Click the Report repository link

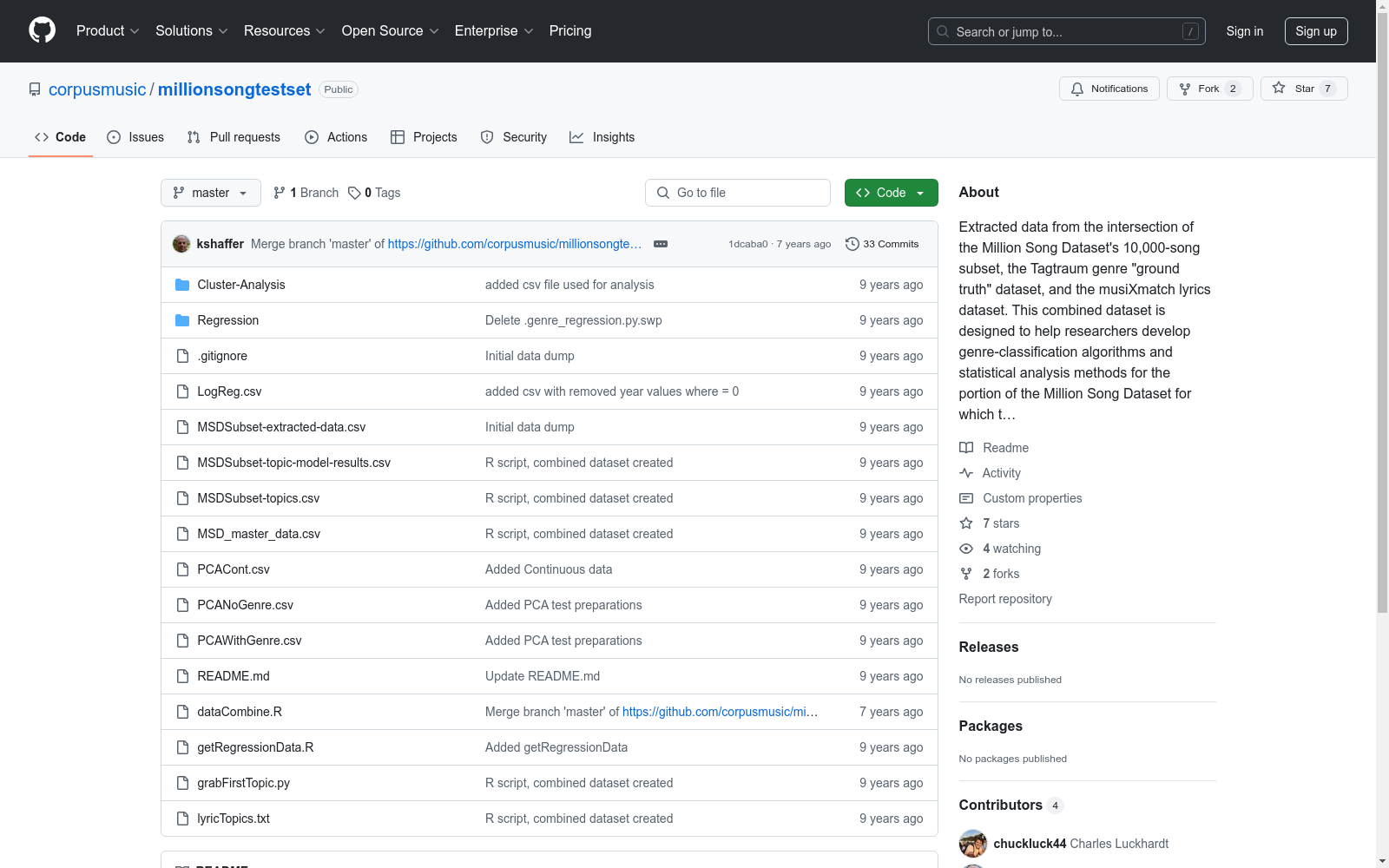(1005, 599)
